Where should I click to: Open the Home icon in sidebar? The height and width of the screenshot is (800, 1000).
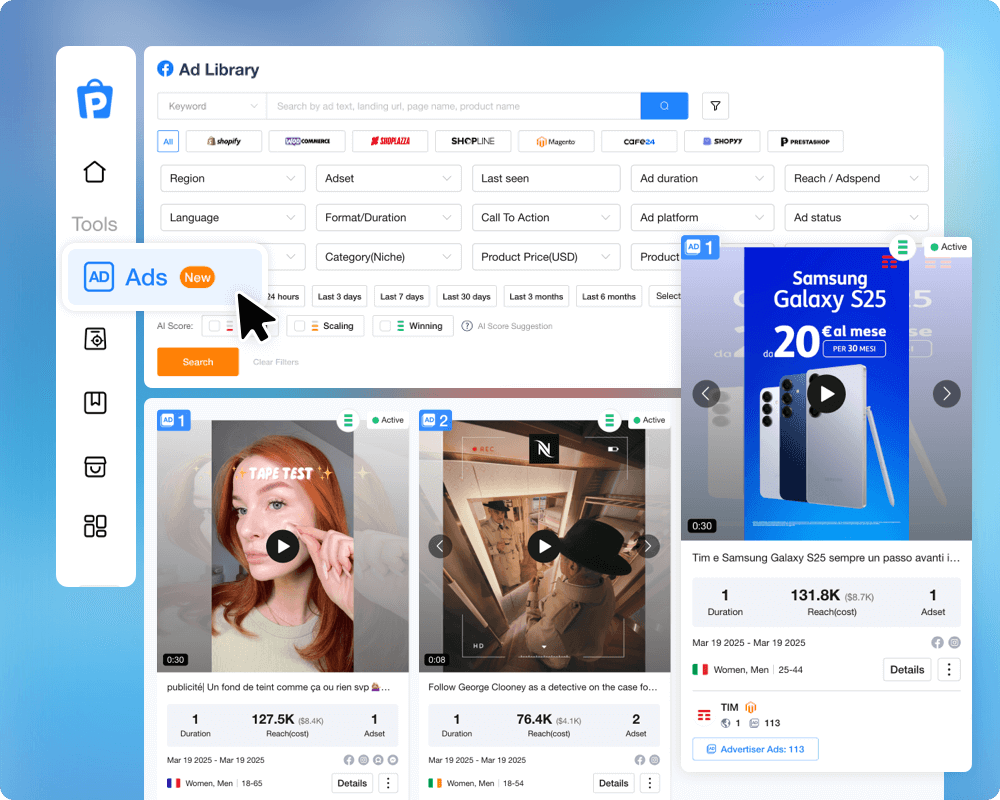(x=94, y=172)
